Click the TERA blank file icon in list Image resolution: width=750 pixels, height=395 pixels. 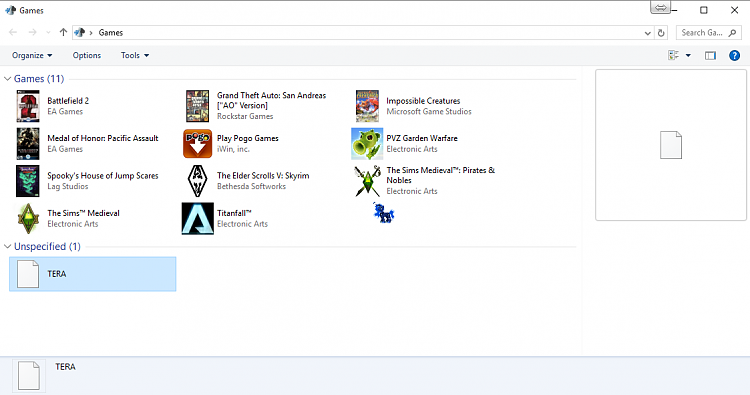(x=28, y=274)
